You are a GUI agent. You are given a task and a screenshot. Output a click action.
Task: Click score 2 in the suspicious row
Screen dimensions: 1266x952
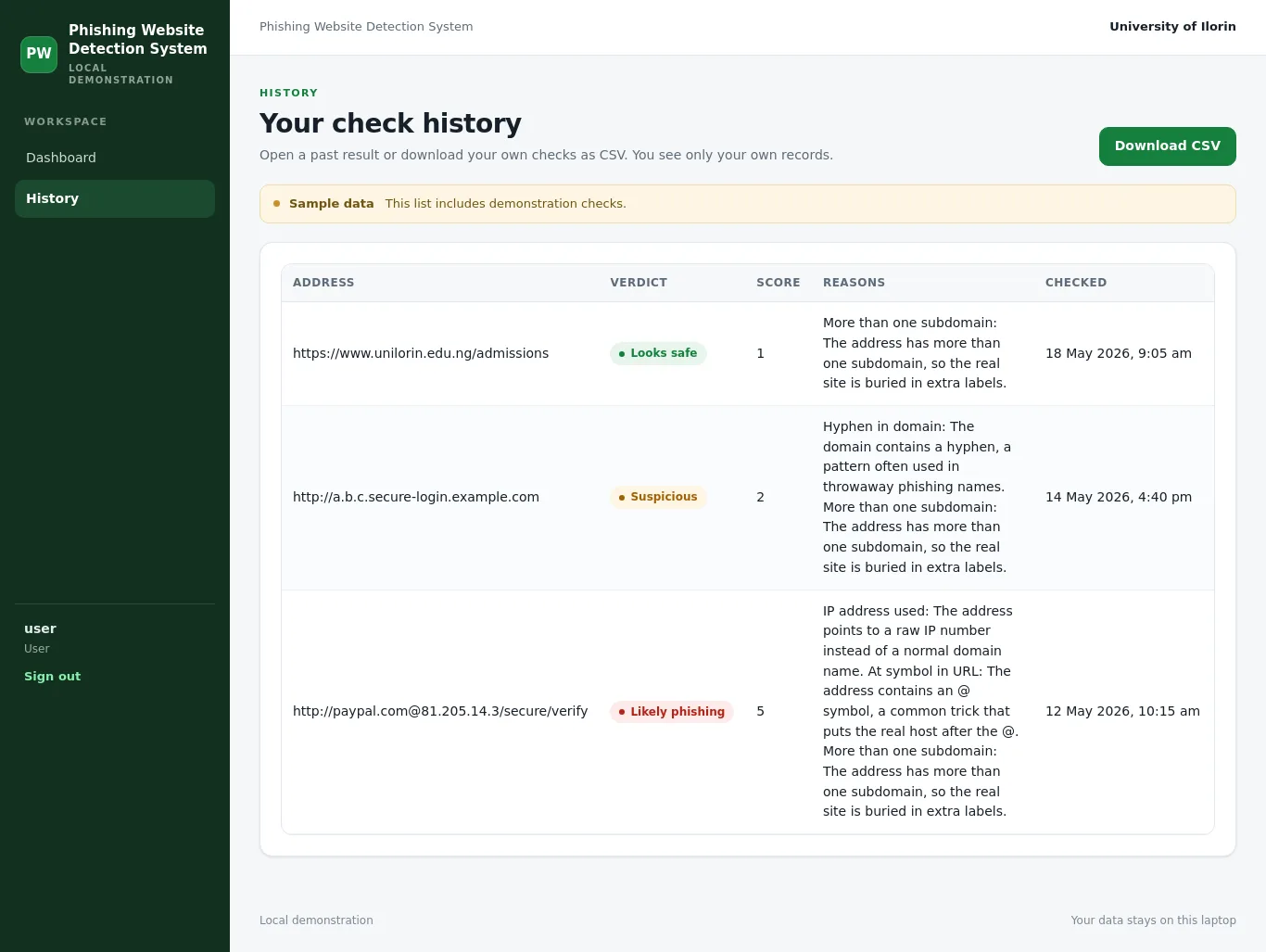click(761, 497)
